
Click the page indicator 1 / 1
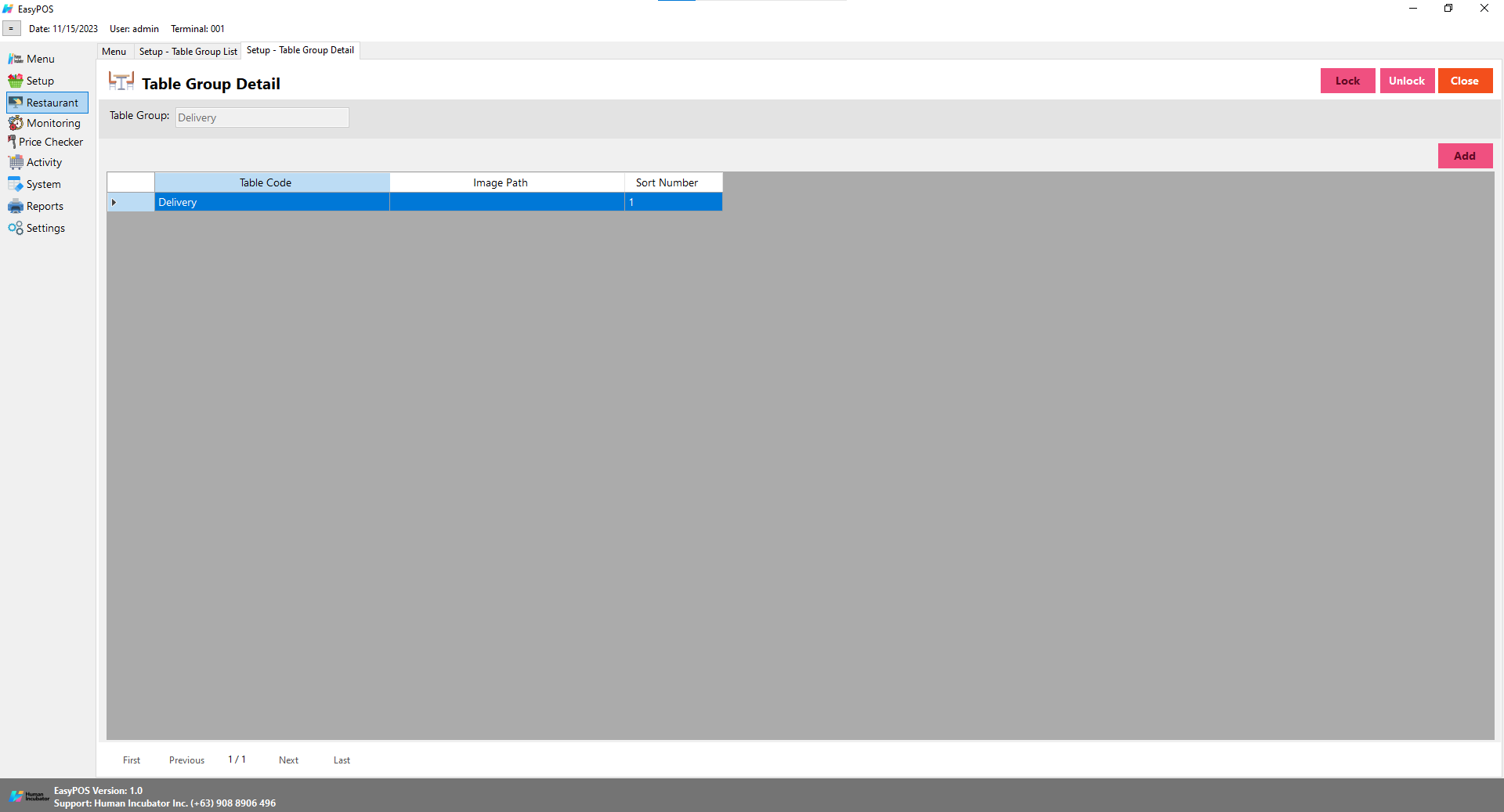click(x=237, y=760)
